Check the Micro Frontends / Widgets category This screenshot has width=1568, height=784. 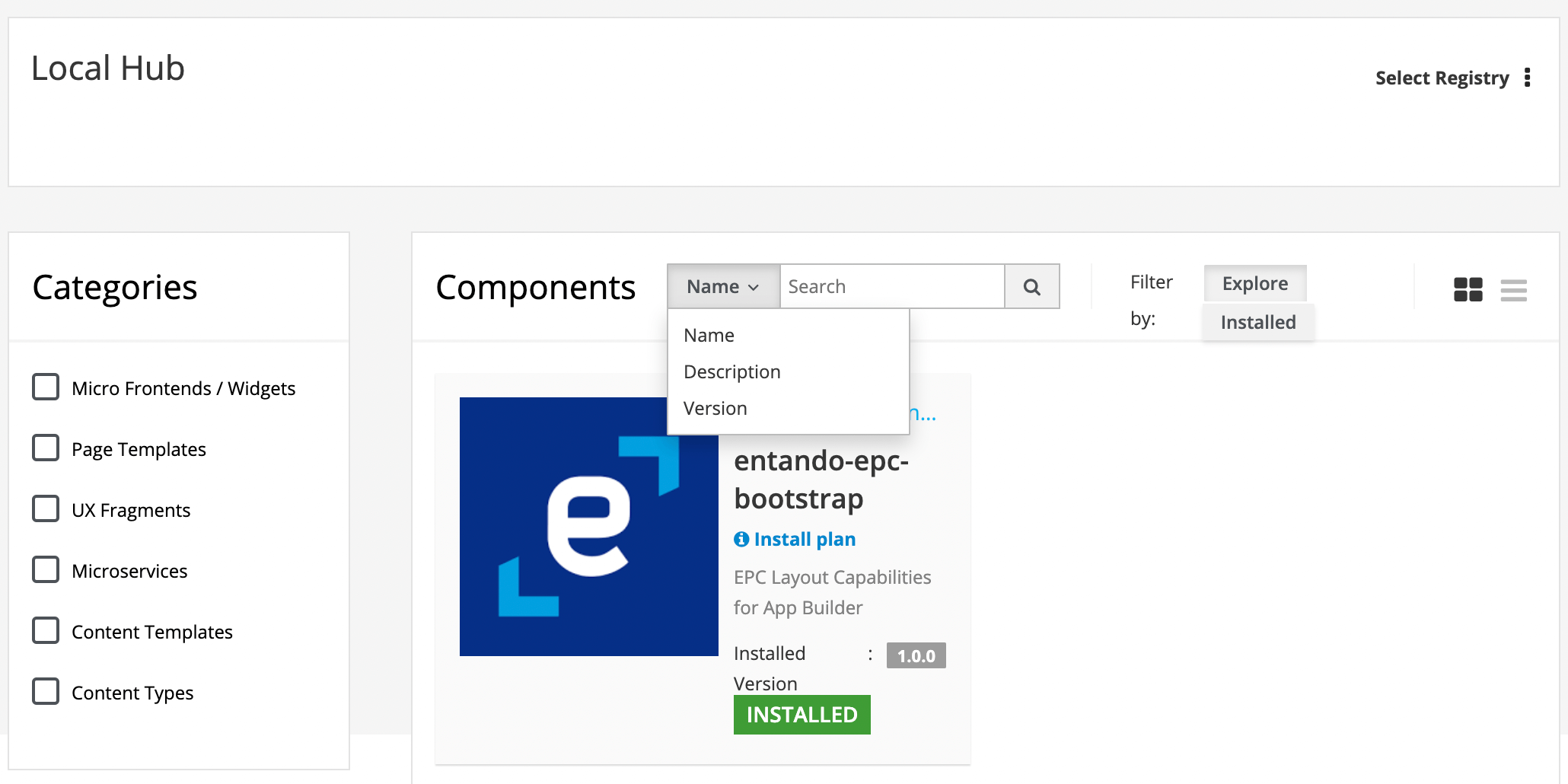pyautogui.click(x=46, y=387)
